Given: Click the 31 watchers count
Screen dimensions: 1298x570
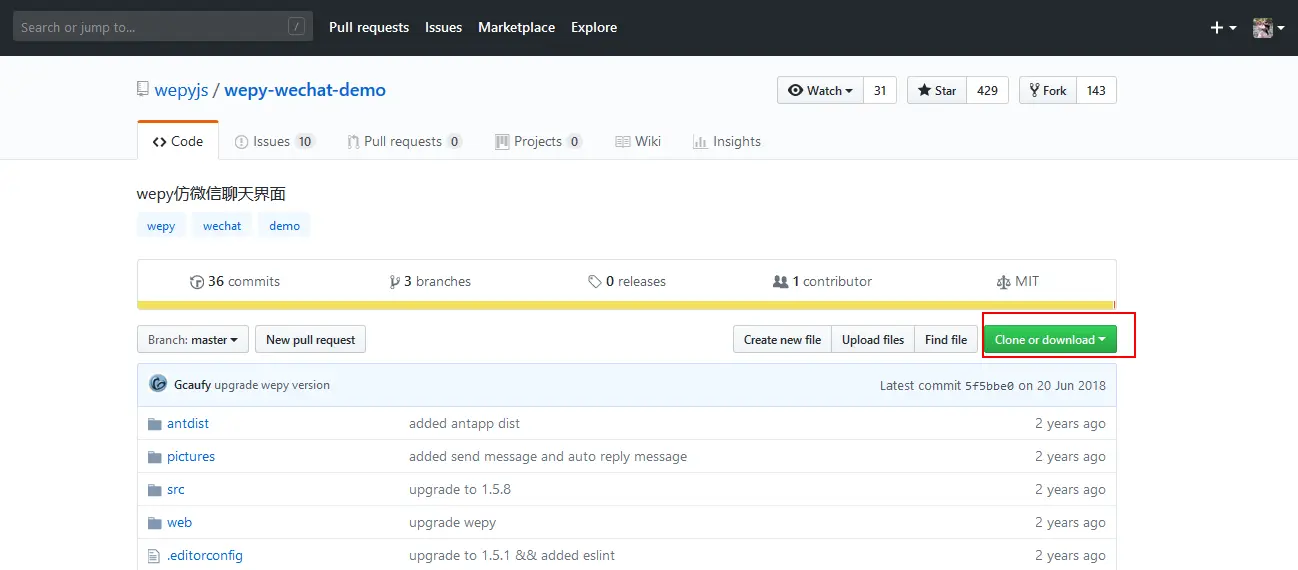Looking at the screenshot, I should point(880,90).
